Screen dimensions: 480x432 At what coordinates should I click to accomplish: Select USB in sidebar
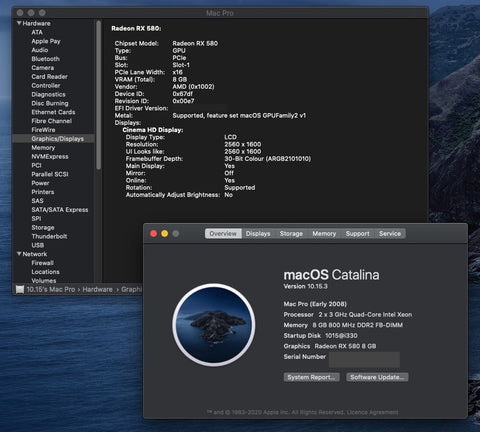[38, 245]
